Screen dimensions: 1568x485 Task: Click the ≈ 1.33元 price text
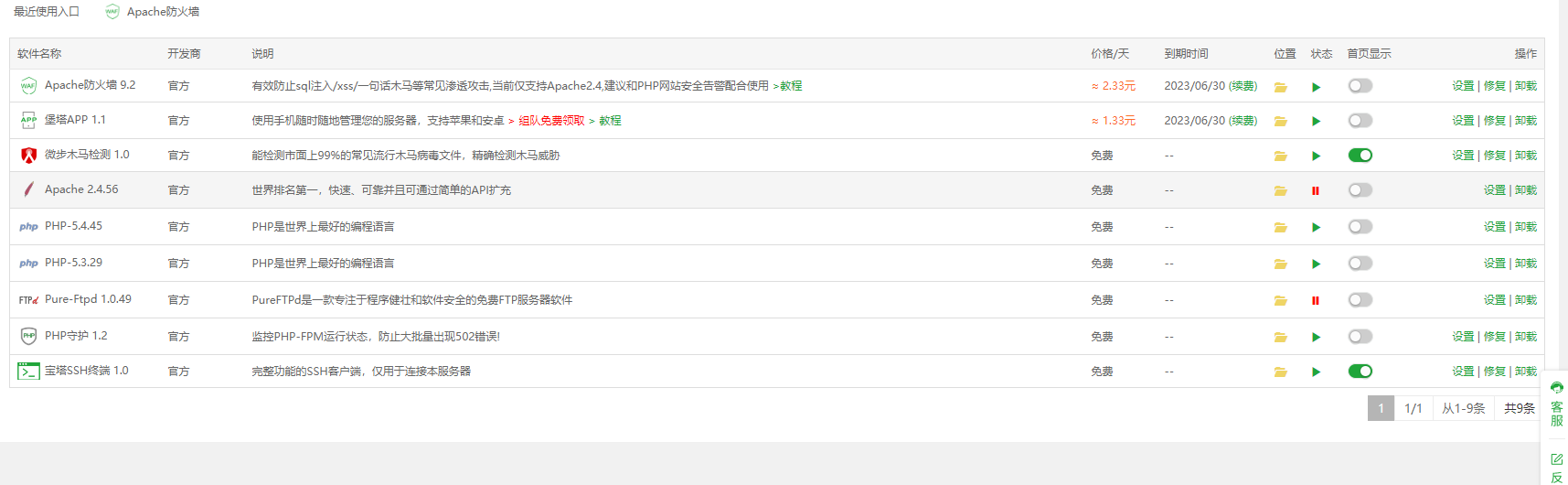(1113, 121)
